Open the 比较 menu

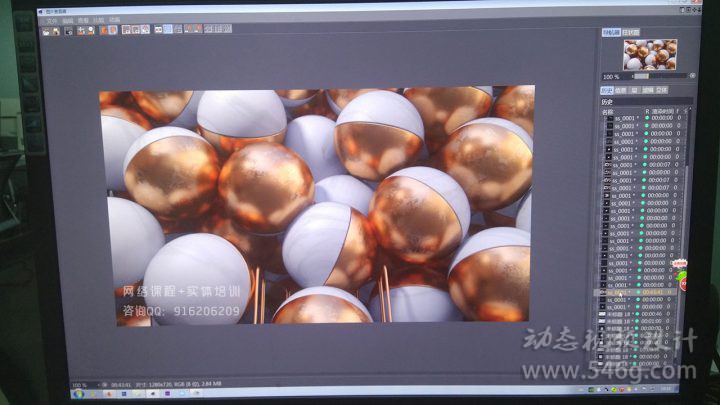coord(99,20)
